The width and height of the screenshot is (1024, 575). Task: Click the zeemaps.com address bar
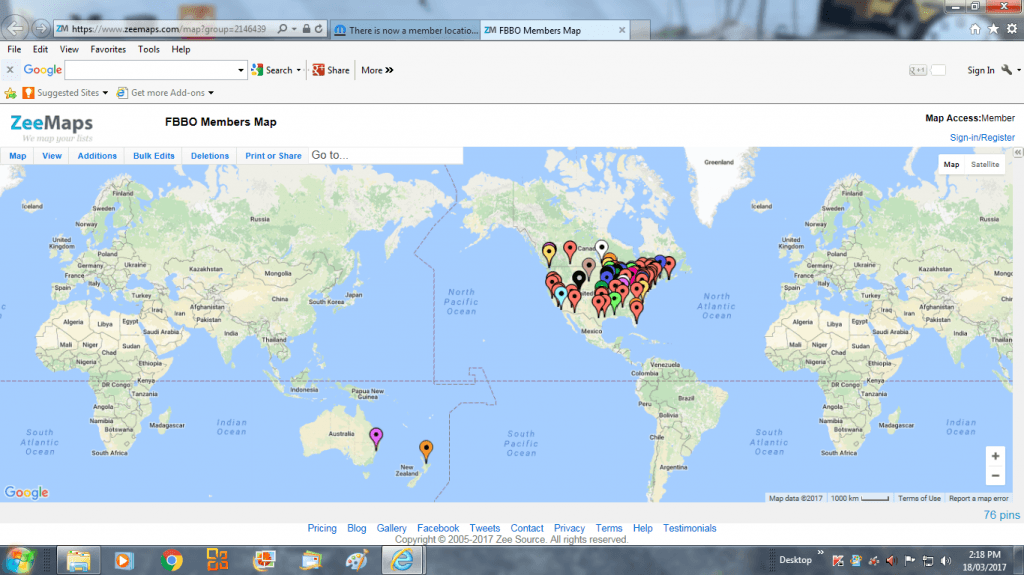(168, 29)
